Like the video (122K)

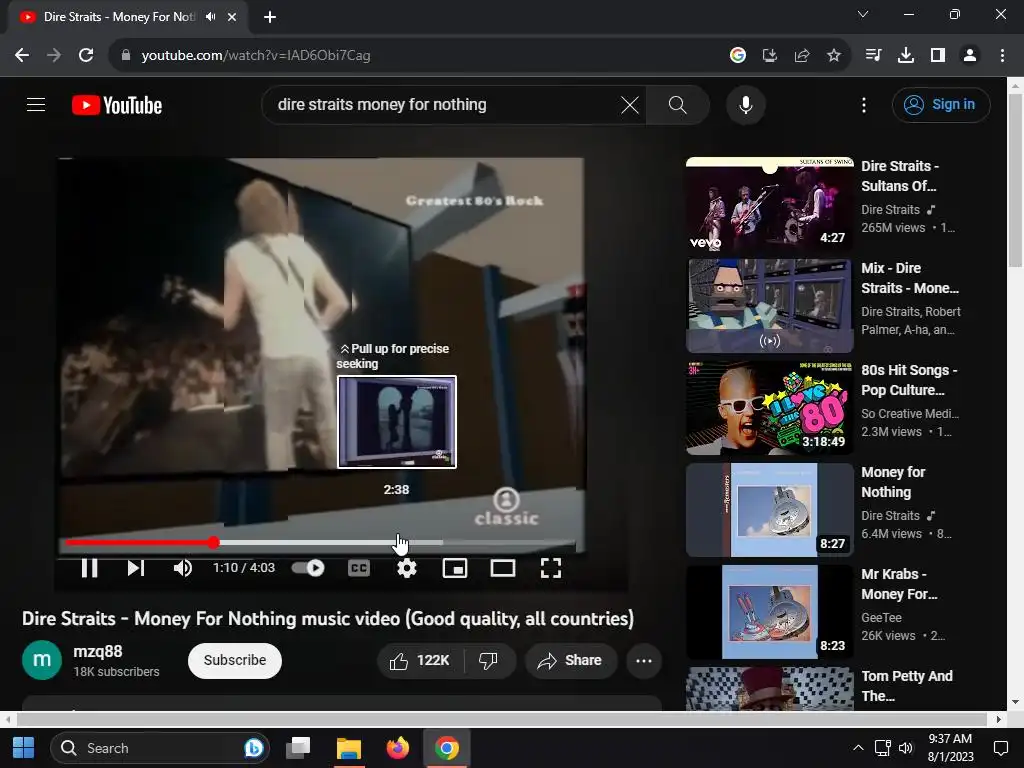[x=420, y=661]
